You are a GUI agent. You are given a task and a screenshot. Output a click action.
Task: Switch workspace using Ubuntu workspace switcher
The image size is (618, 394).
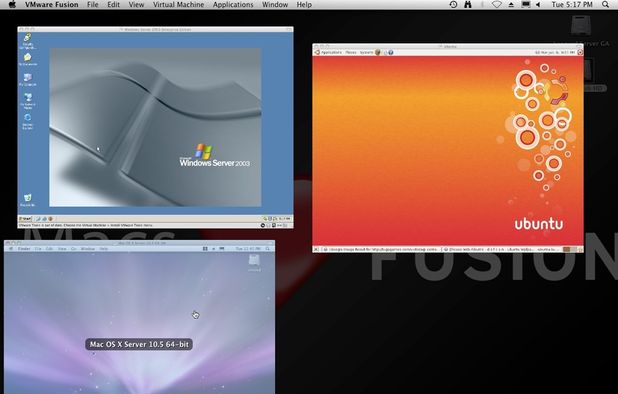click(571, 249)
